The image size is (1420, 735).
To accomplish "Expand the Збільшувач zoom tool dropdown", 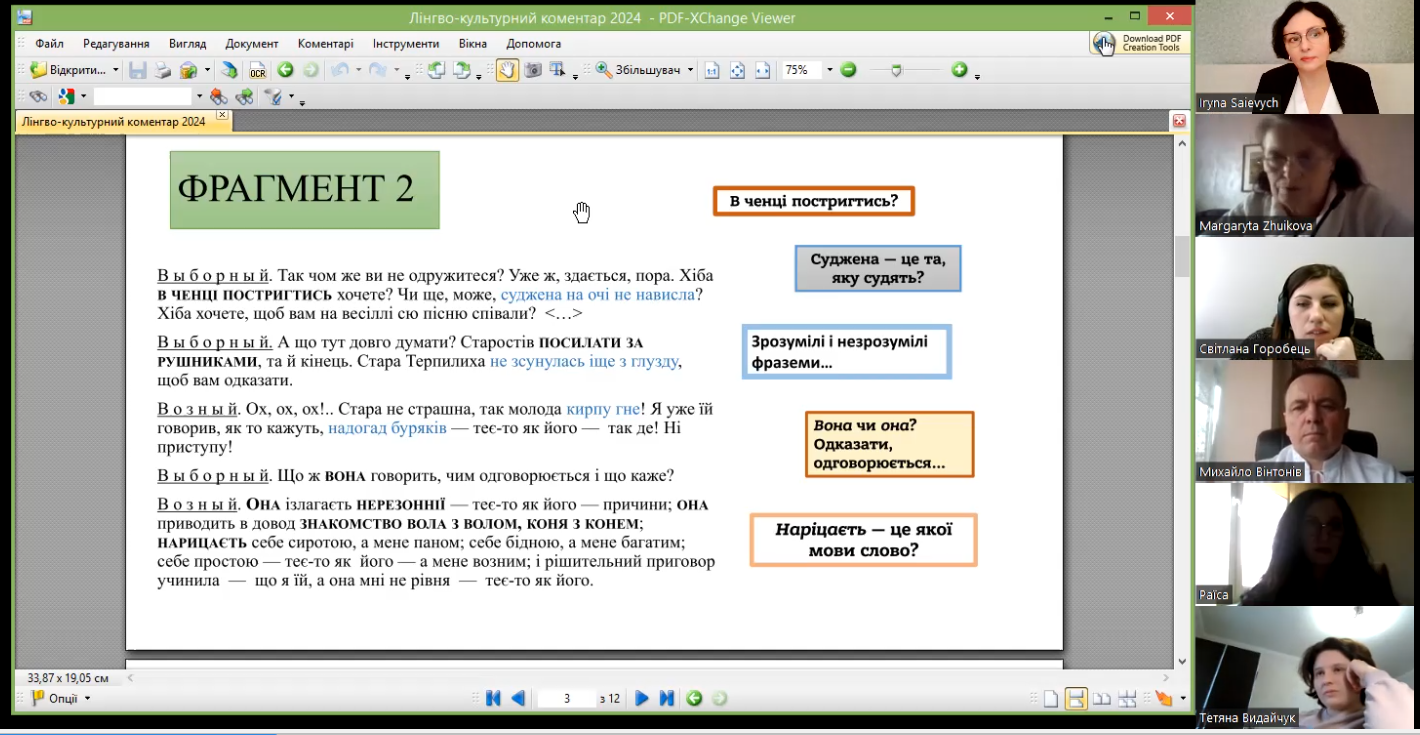I will [690, 70].
